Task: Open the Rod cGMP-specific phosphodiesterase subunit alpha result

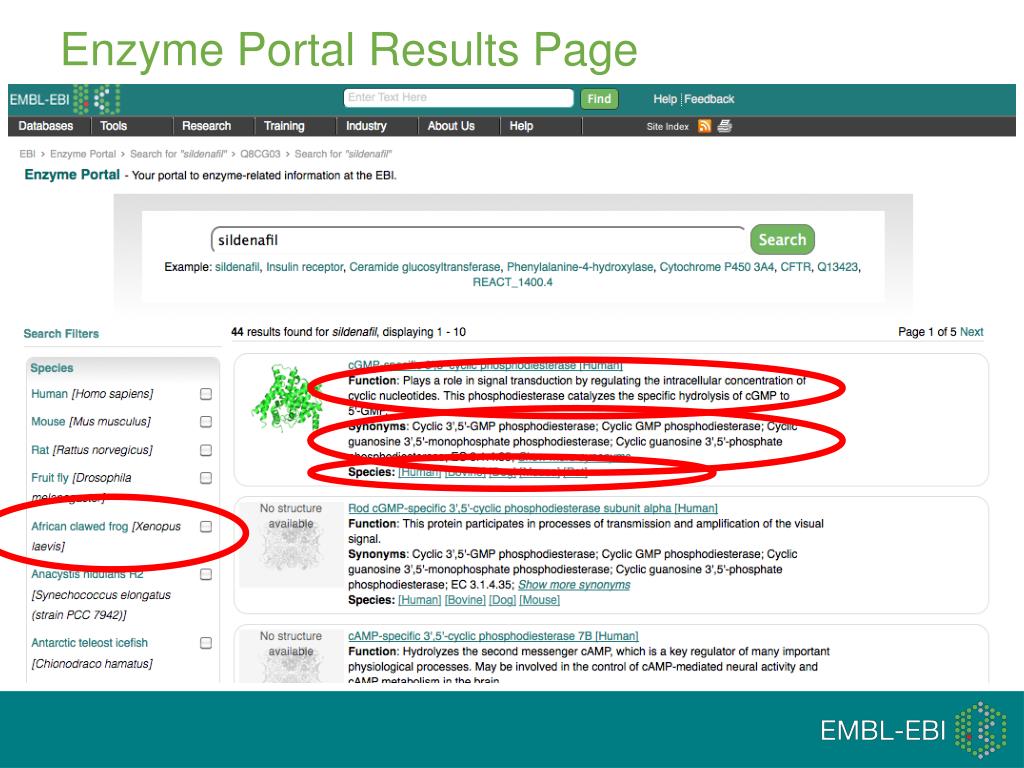Action: (x=533, y=508)
